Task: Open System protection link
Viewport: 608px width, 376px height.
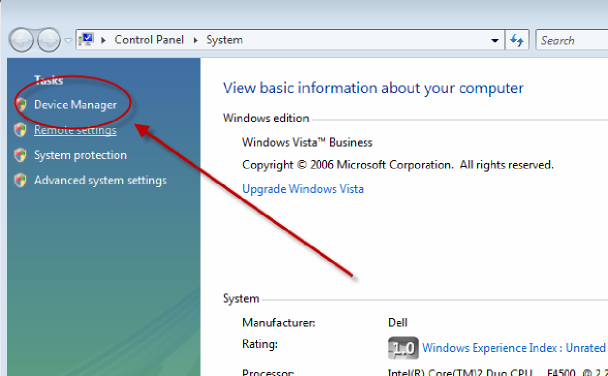Action: (x=80, y=155)
